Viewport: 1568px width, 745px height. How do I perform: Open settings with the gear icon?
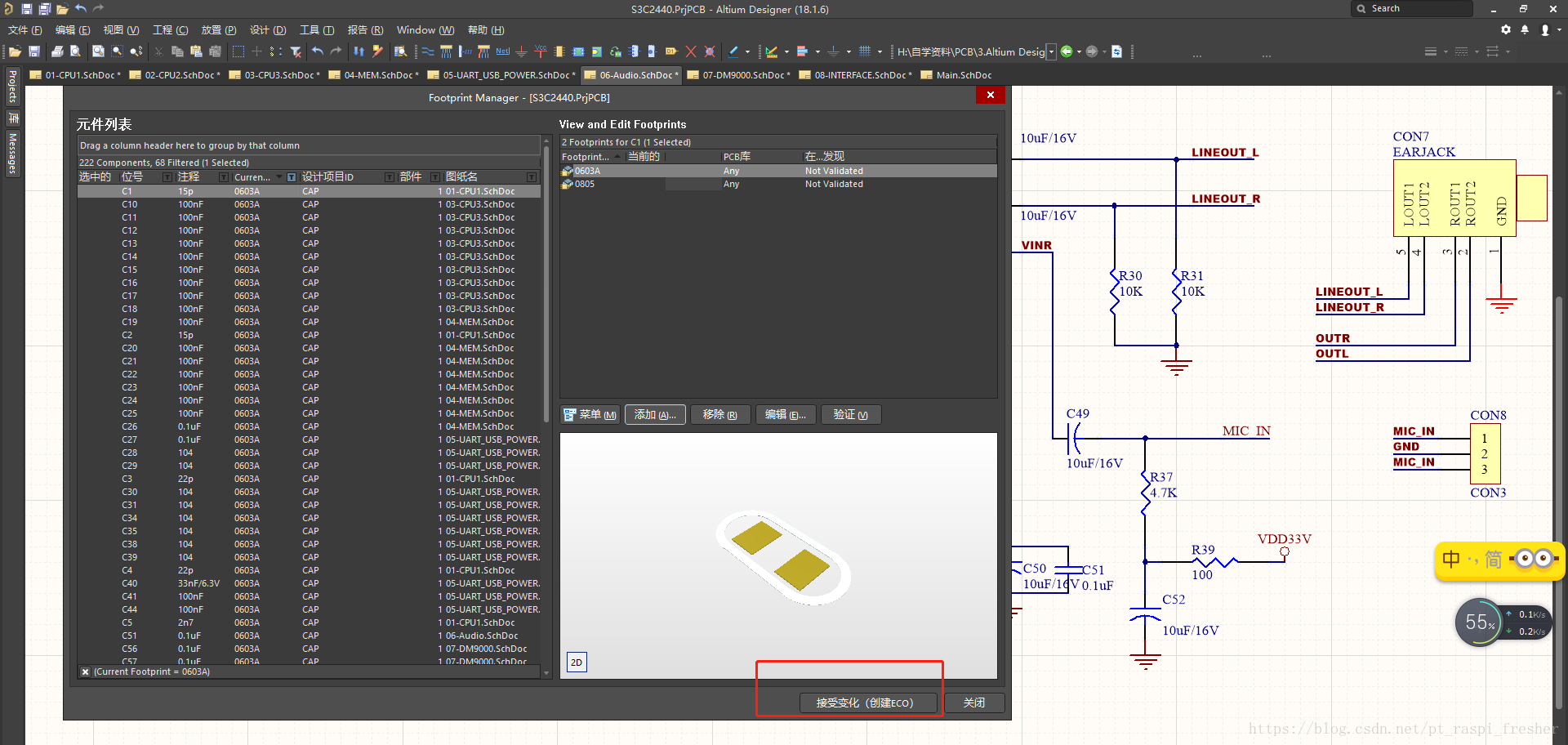click(1506, 29)
